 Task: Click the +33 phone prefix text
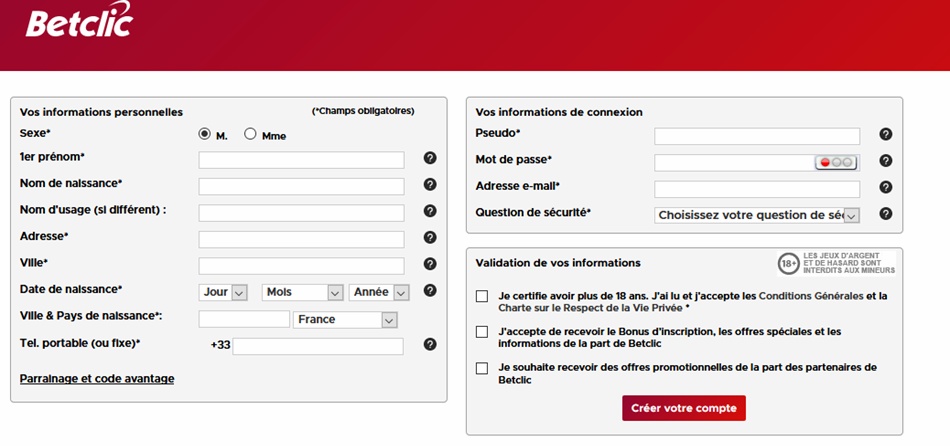click(x=221, y=345)
